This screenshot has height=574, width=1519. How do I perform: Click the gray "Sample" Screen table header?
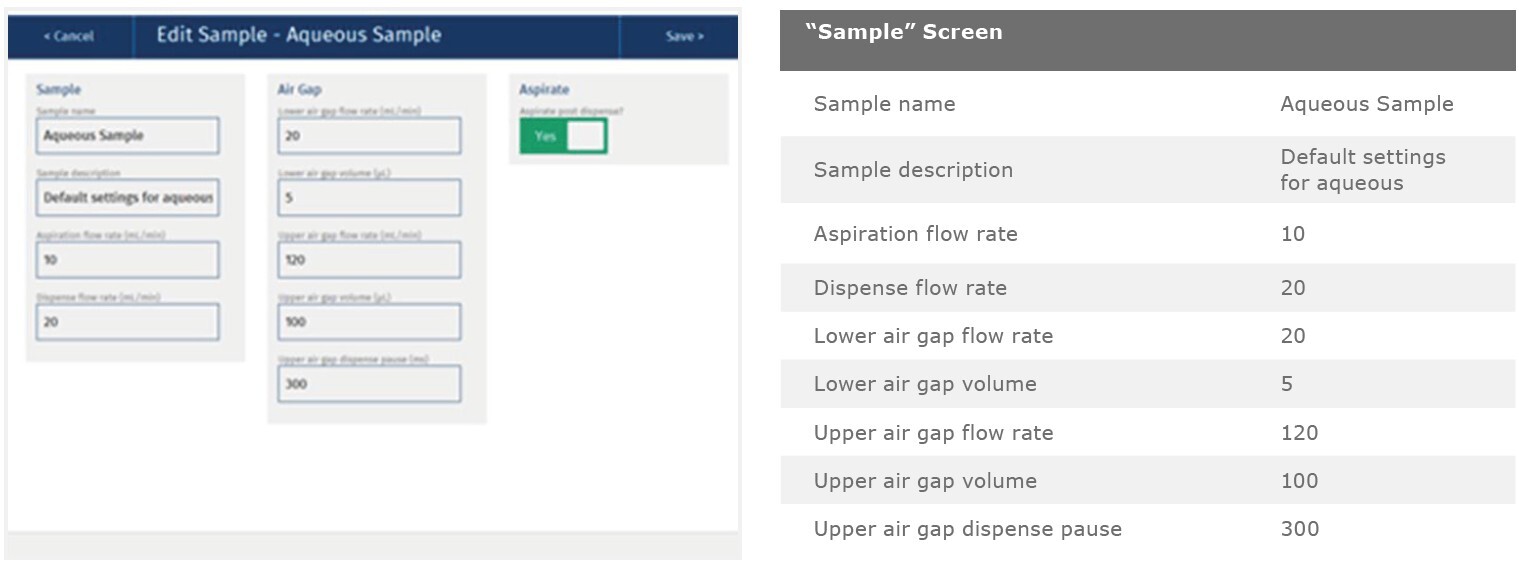pos(1146,40)
